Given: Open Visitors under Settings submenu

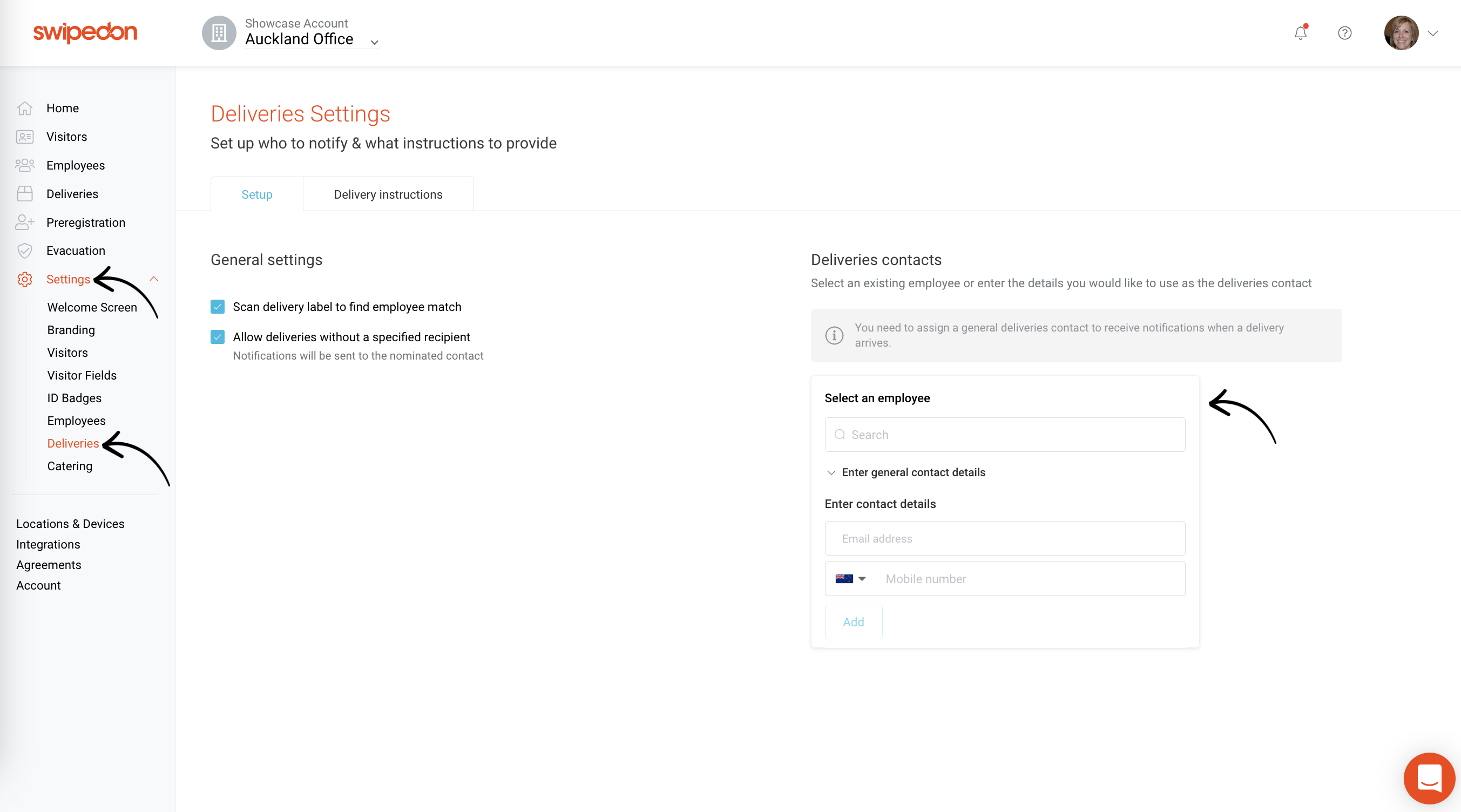Looking at the screenshot, I should click(x=67, y=353).
